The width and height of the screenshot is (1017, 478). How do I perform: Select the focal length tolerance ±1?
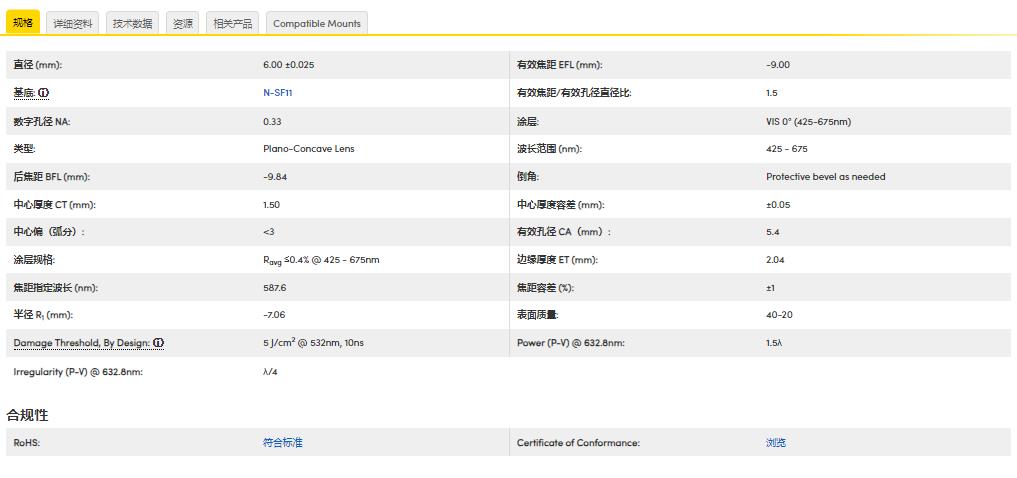point(770,287)
